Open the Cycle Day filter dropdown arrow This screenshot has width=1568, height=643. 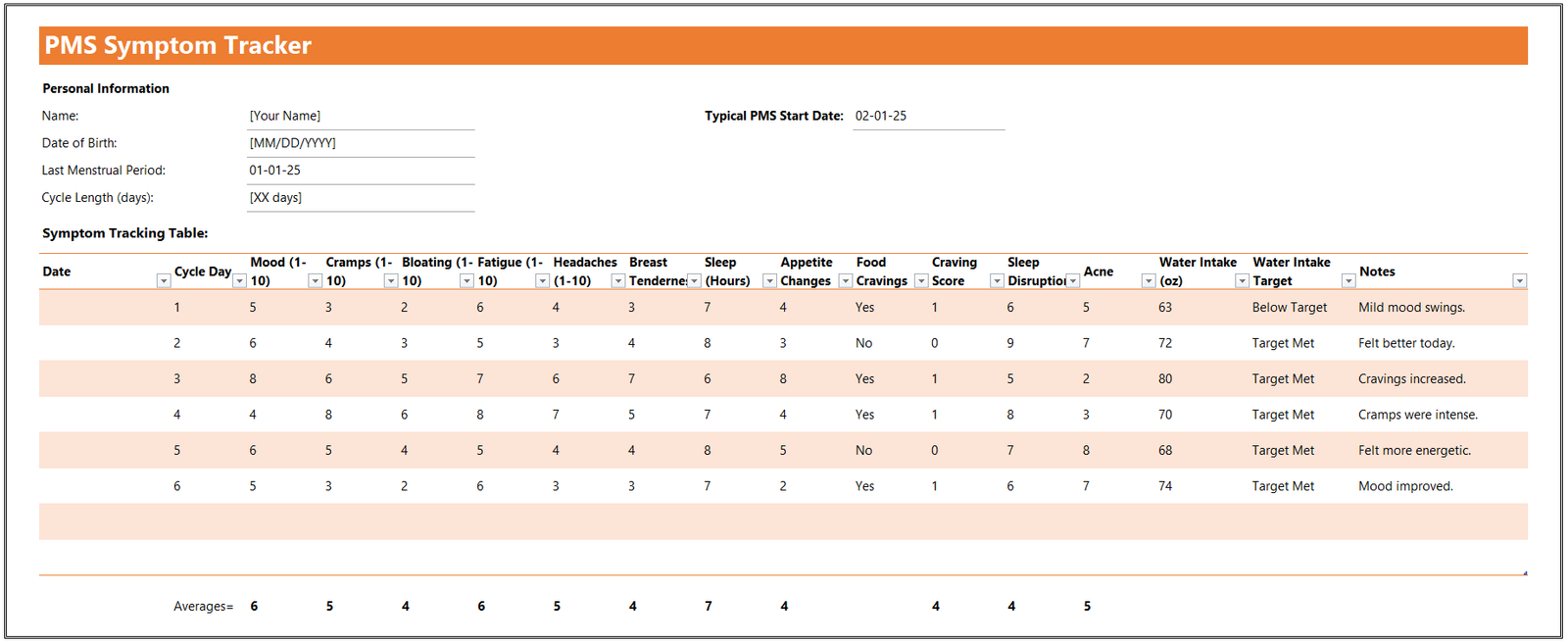tap(239, 281)
